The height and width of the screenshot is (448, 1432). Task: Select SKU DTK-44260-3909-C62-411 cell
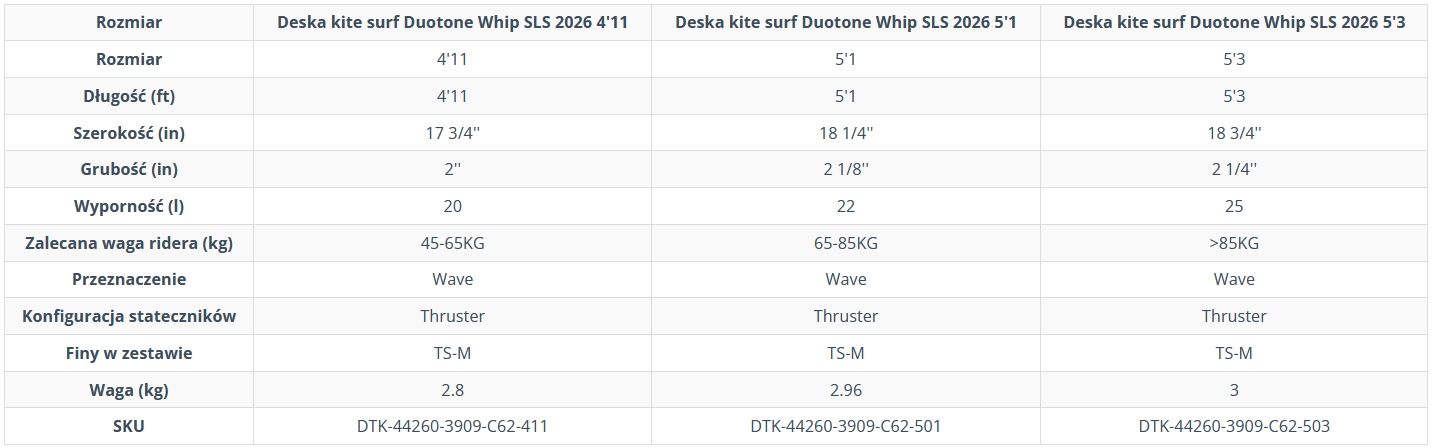coord(452,426)
